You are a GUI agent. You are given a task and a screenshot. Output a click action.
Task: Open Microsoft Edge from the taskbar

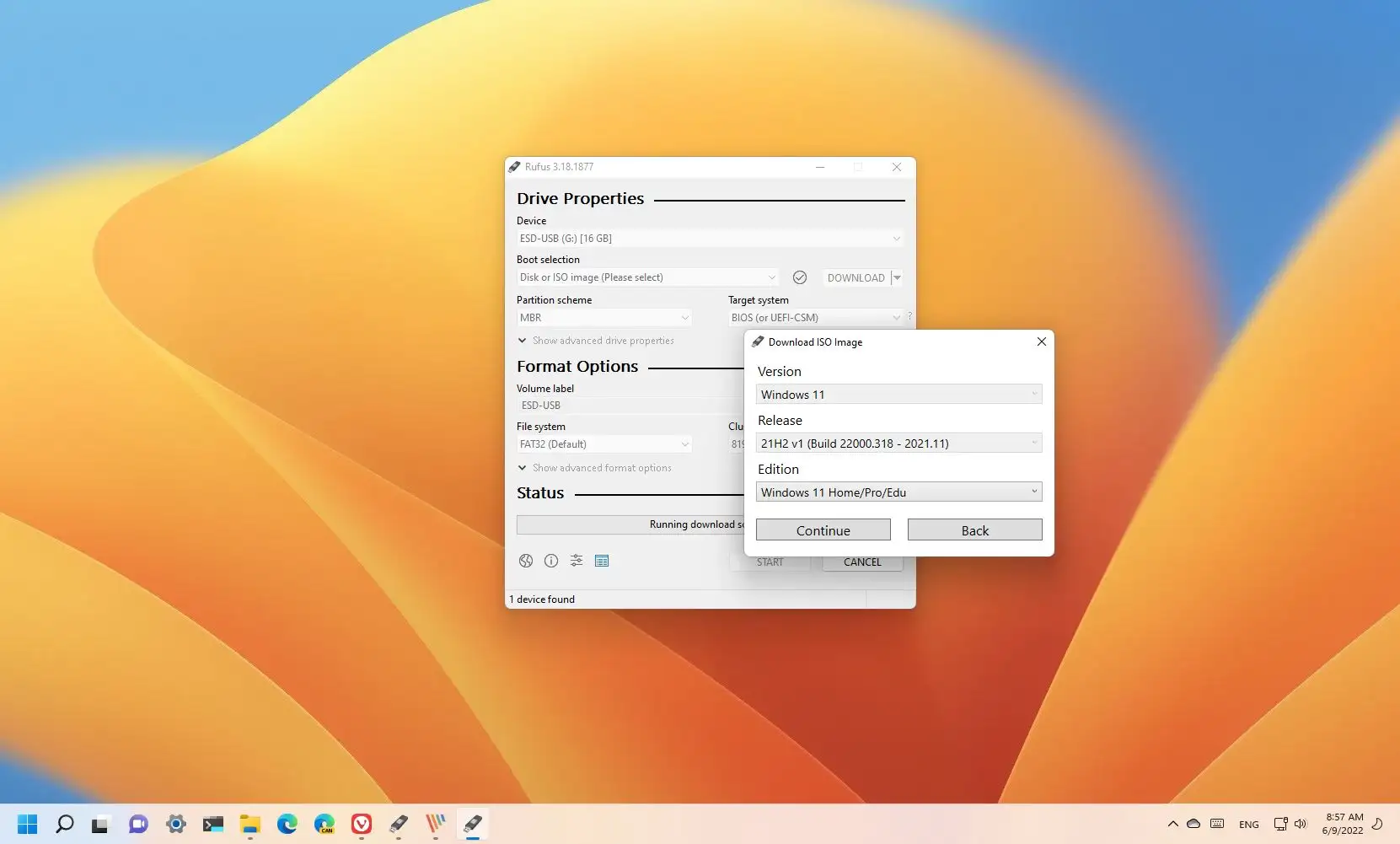click(287, 824)
